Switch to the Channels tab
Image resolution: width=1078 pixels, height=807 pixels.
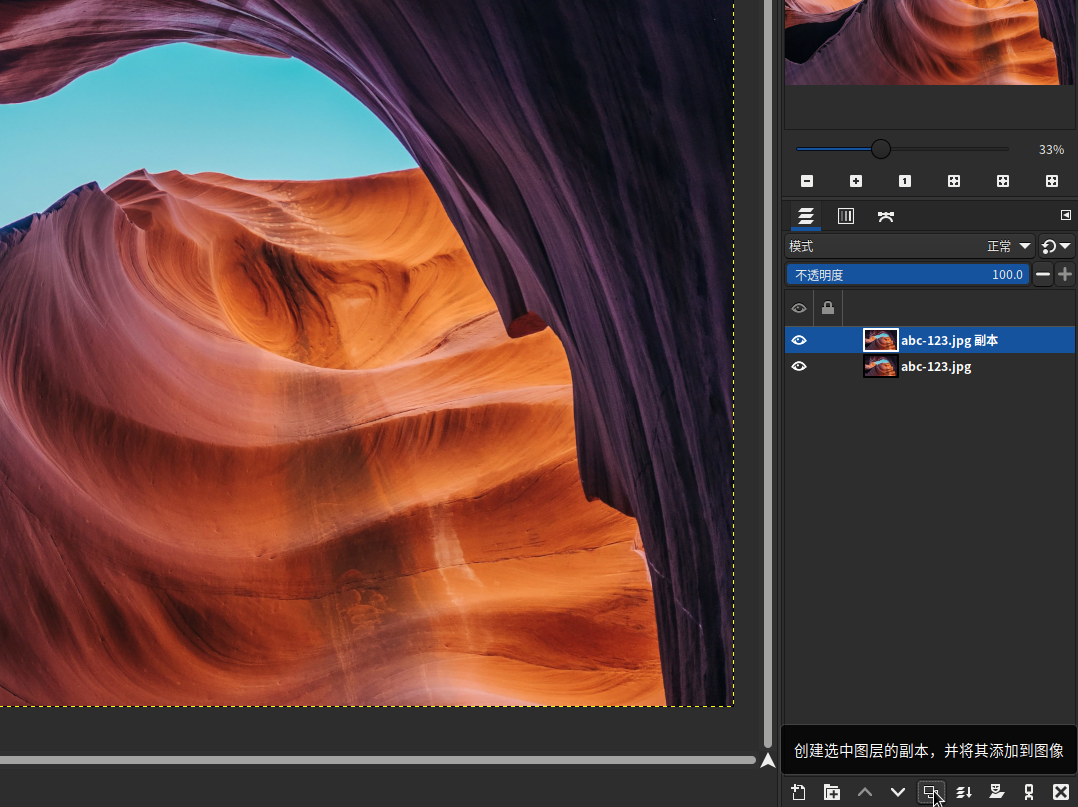(x=845, y=216)
